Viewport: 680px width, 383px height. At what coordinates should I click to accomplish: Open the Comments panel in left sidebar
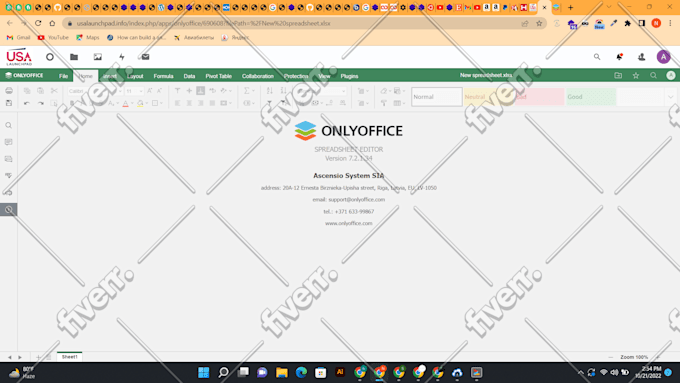(x=9, y=142)
